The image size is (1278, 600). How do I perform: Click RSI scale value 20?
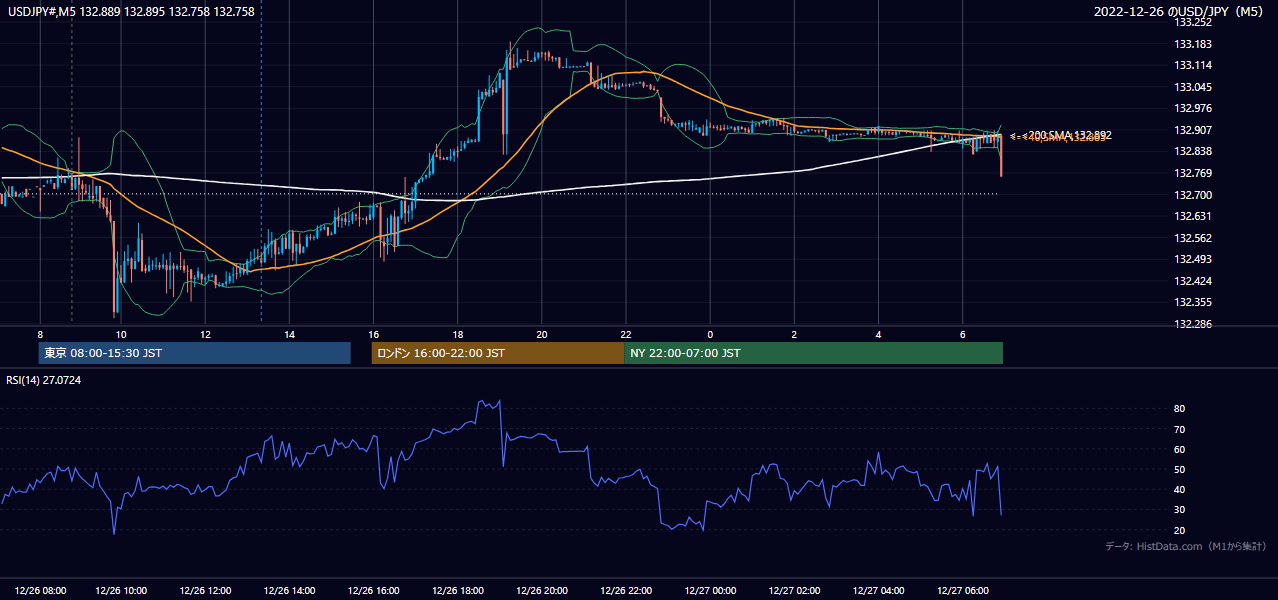click(1179, 530)
